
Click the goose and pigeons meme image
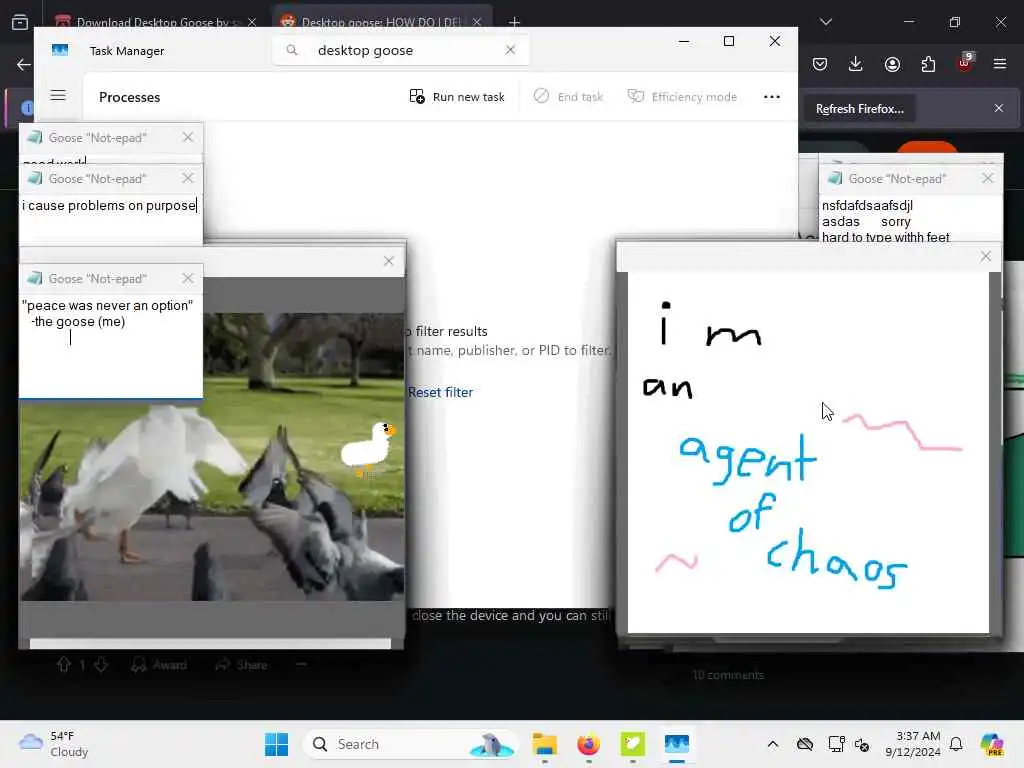(x=212, y=456)
